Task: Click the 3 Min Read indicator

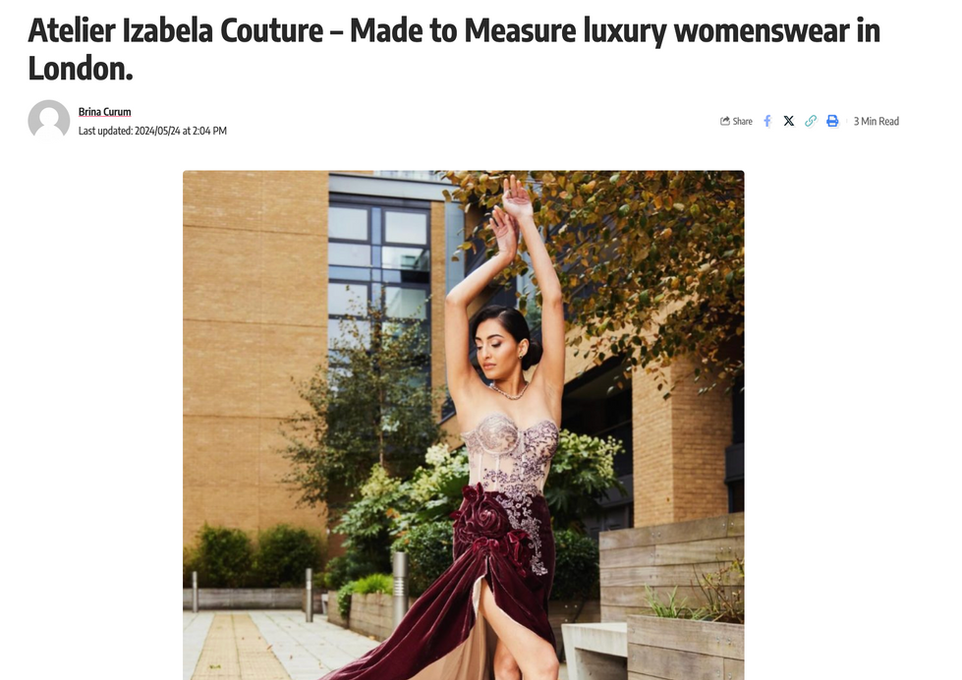Action: [876, 122]
